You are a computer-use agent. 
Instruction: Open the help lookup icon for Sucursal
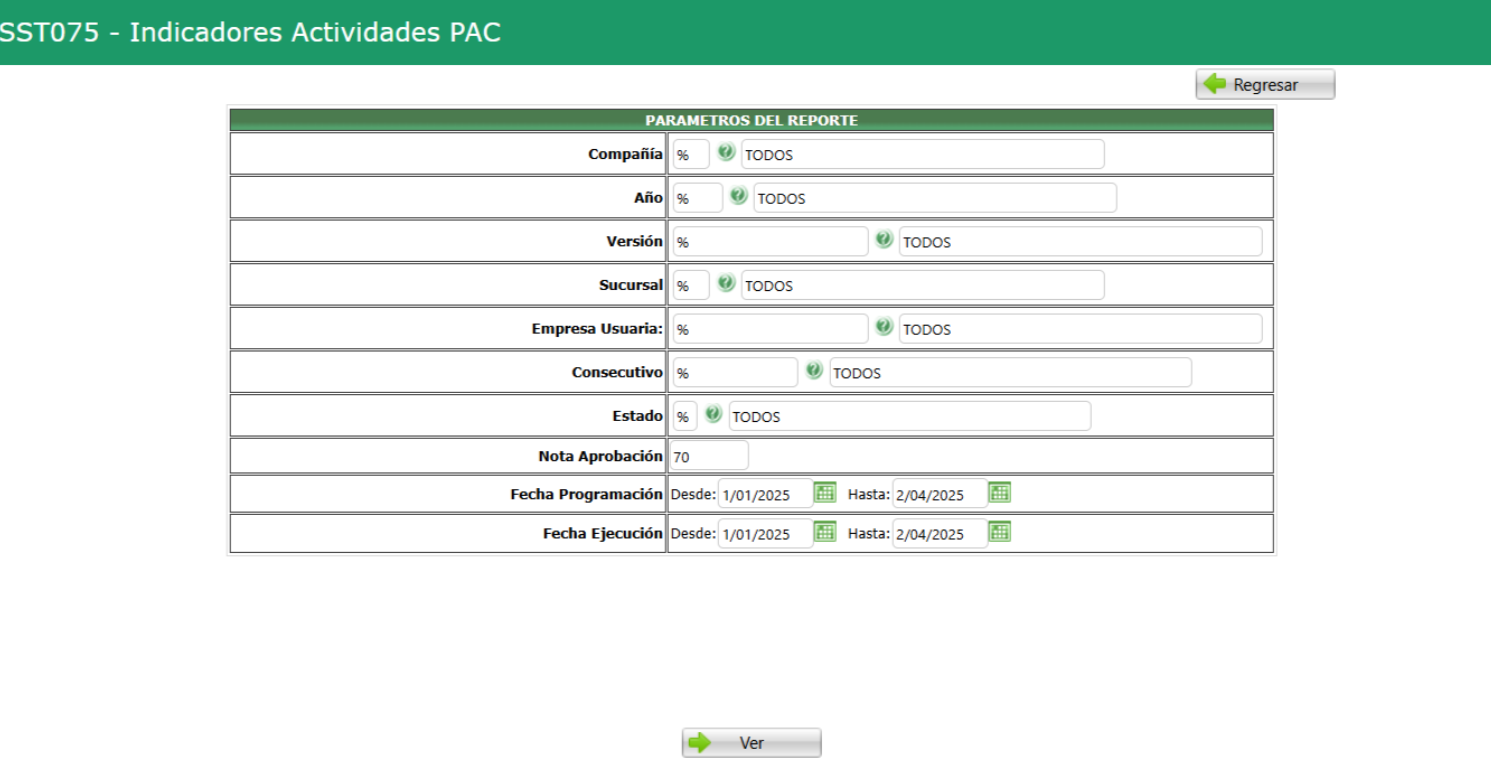[726, 284]
